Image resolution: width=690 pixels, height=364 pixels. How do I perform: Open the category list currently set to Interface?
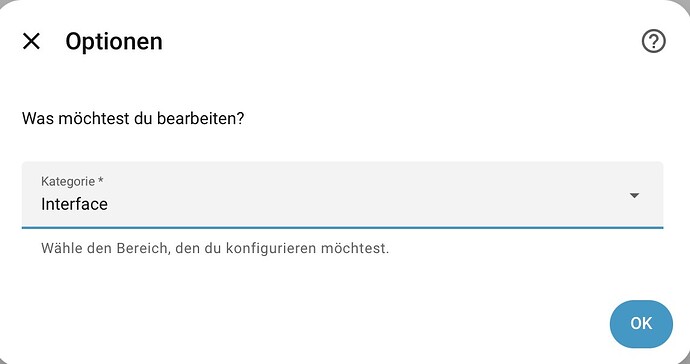(342, 195)
